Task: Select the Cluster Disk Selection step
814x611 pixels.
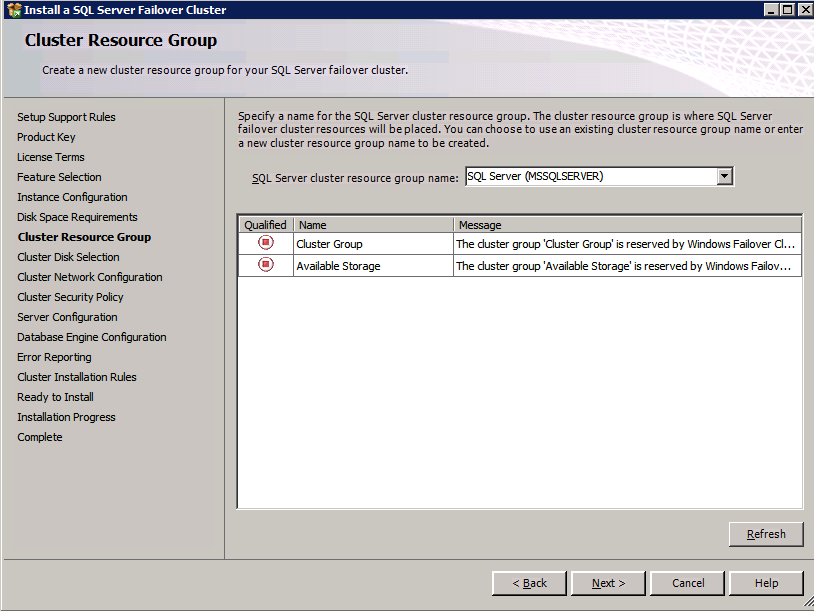Action: pos(68,257)
